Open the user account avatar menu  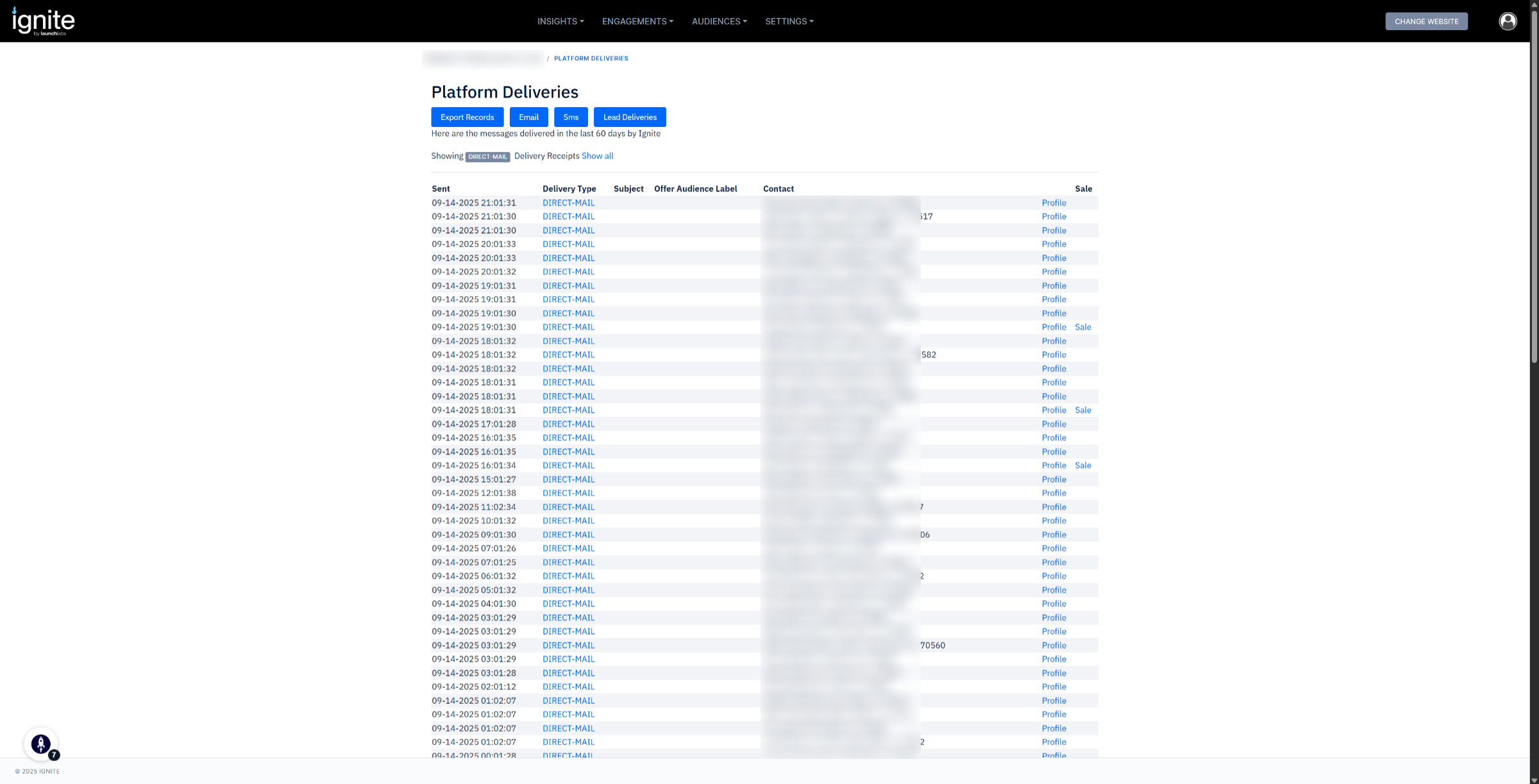[x=1508, y=21]
